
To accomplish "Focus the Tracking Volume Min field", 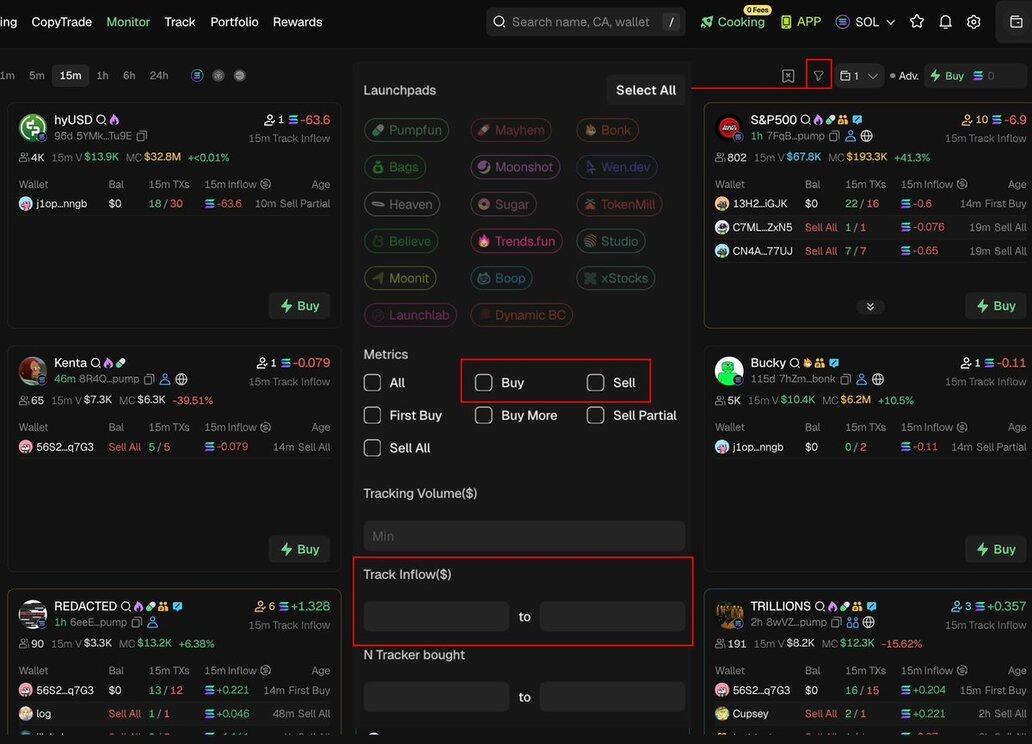I will (524, 536).
